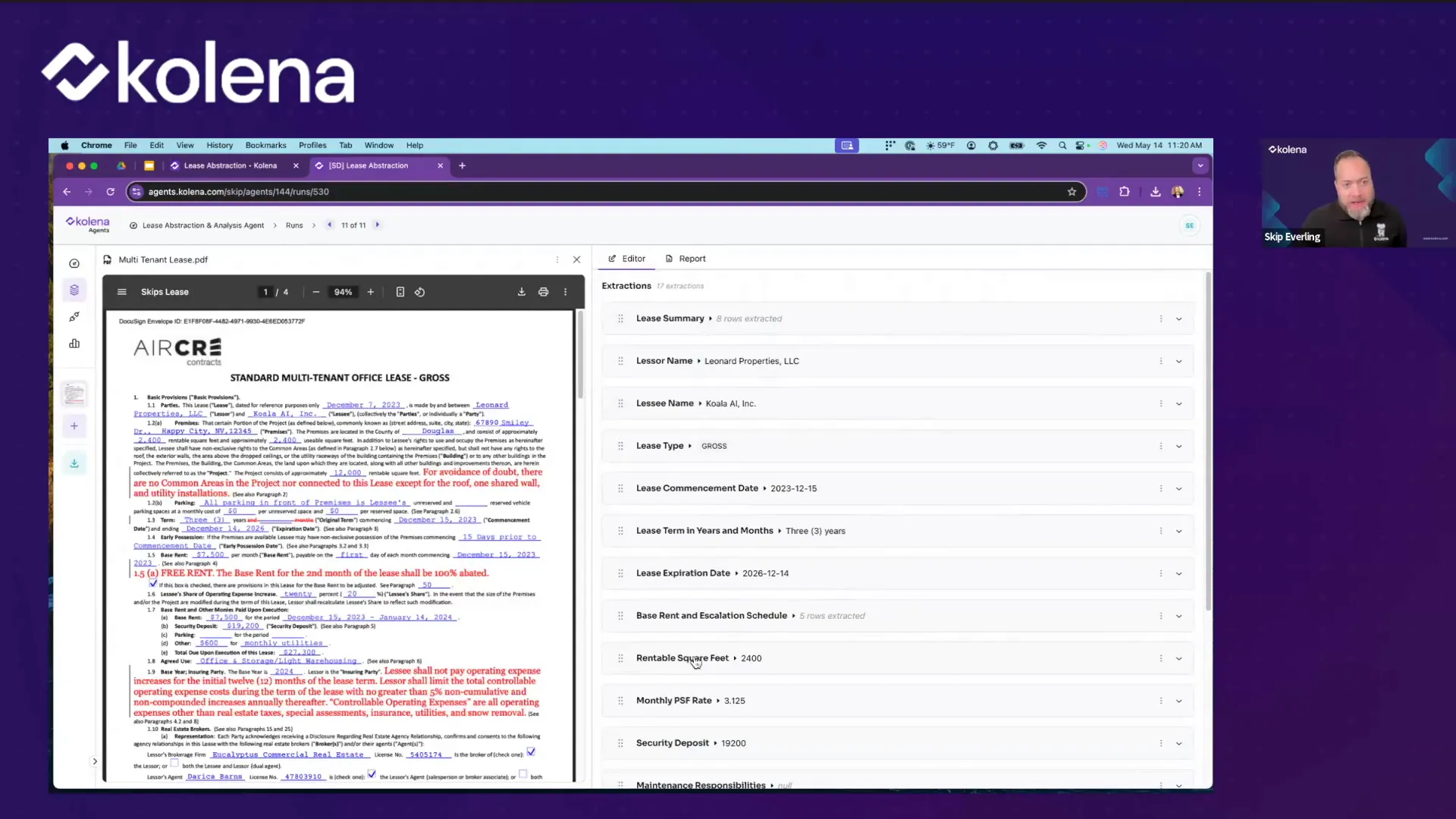The height and width of the screenshot is (819, 1456).
Task: Open a new browser tab
Action: click(463, 165)
